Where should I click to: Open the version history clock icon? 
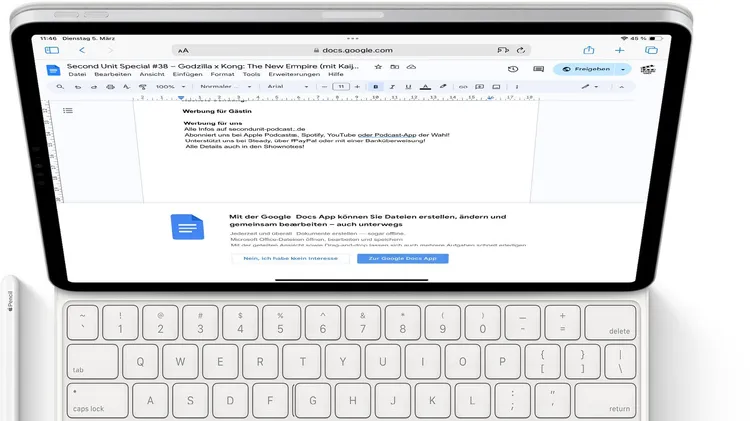coord(513,69)
